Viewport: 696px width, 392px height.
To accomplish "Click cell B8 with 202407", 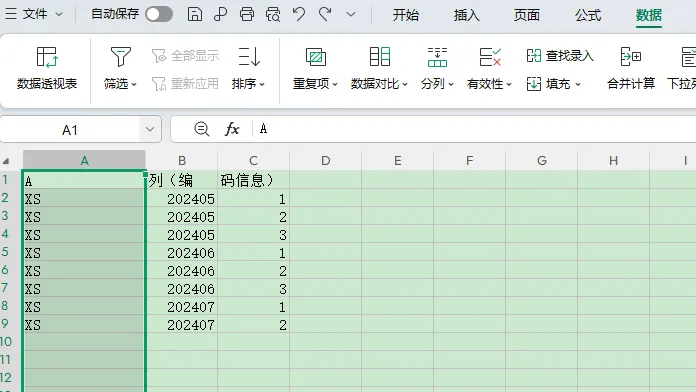I will (x=182, y=306).
